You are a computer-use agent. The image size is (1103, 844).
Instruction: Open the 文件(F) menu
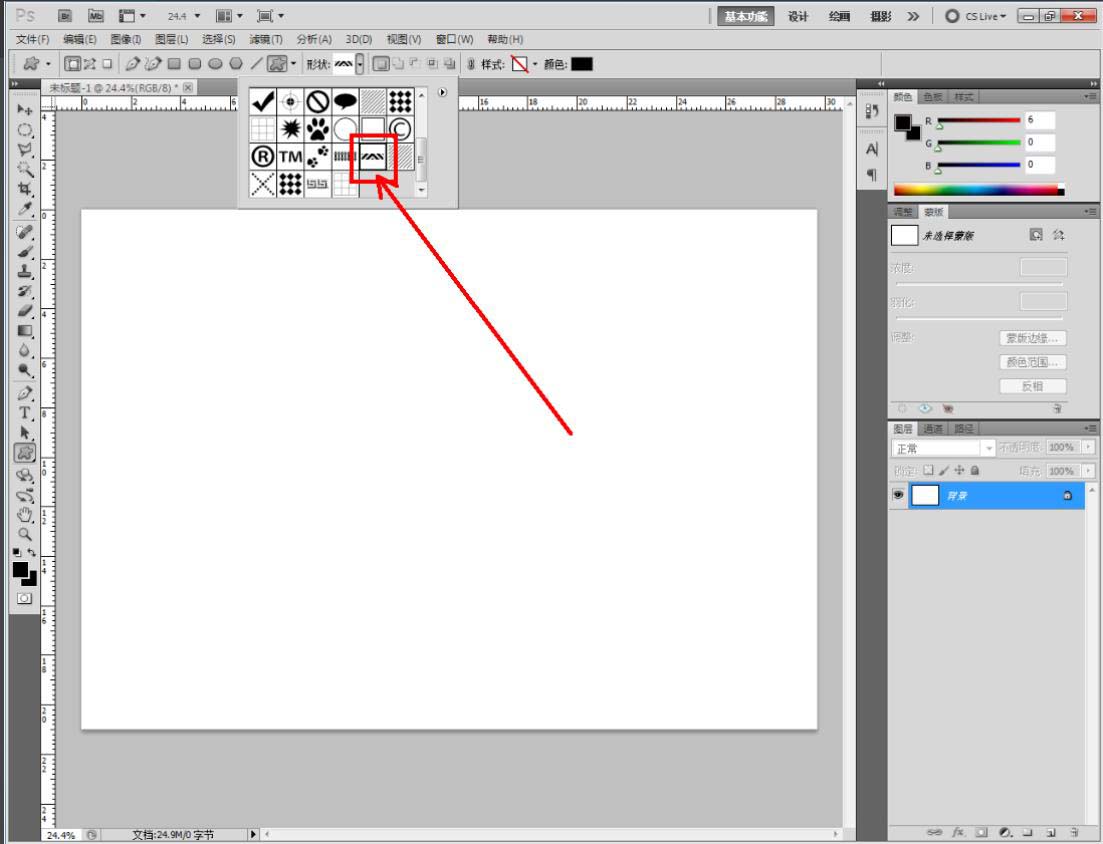32,39
